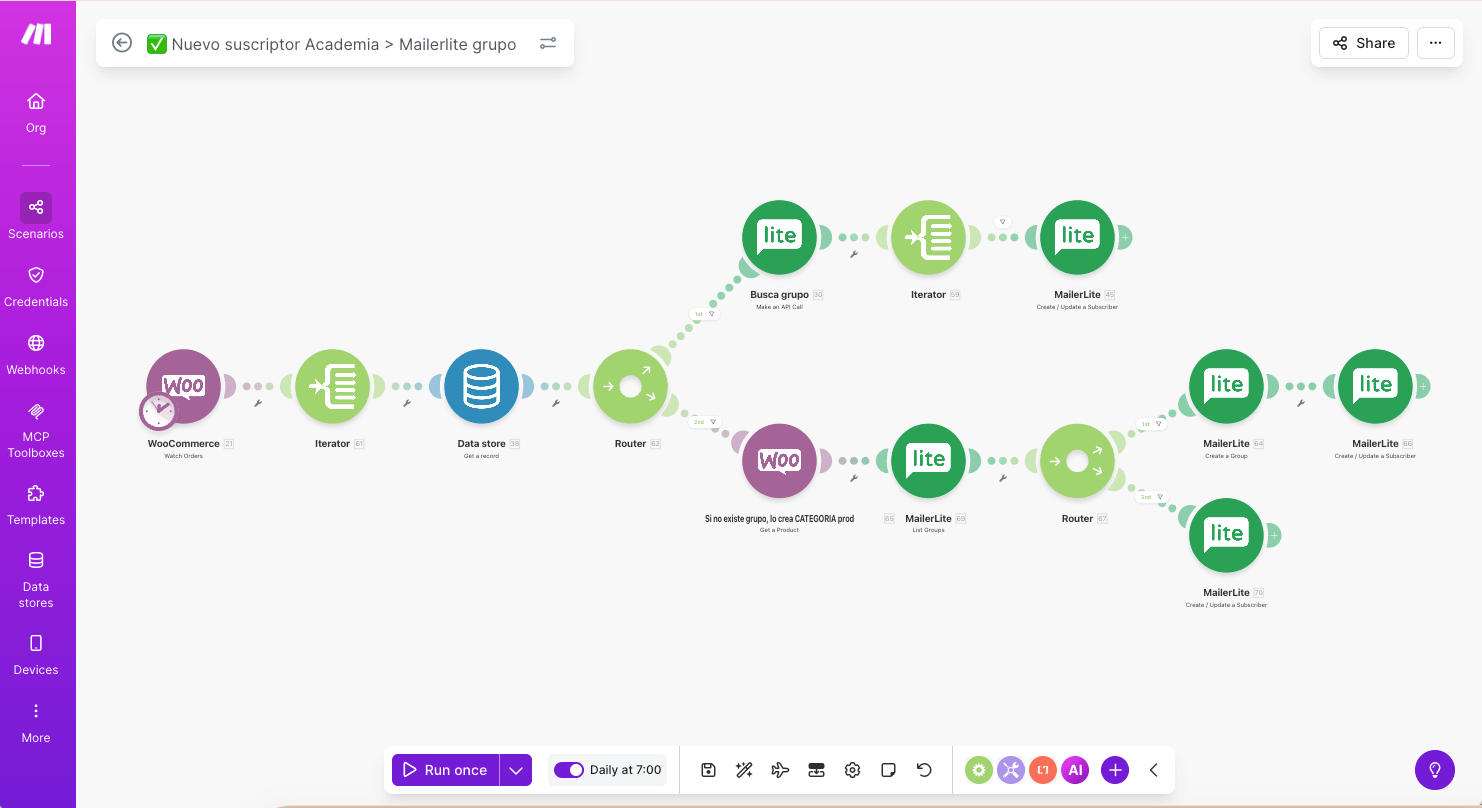Open the explain flow airplane icon
The width and height of the screenshot is (1482, 808).
tap(780, 770)
